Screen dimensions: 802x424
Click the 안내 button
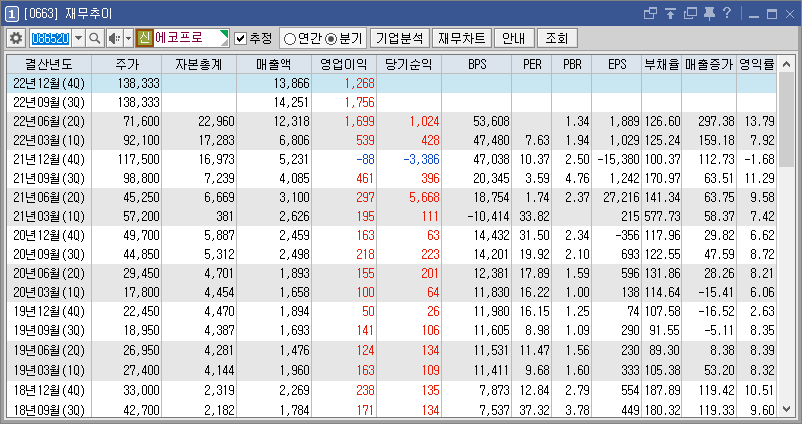pyautogui.click(x=515, y=38)
